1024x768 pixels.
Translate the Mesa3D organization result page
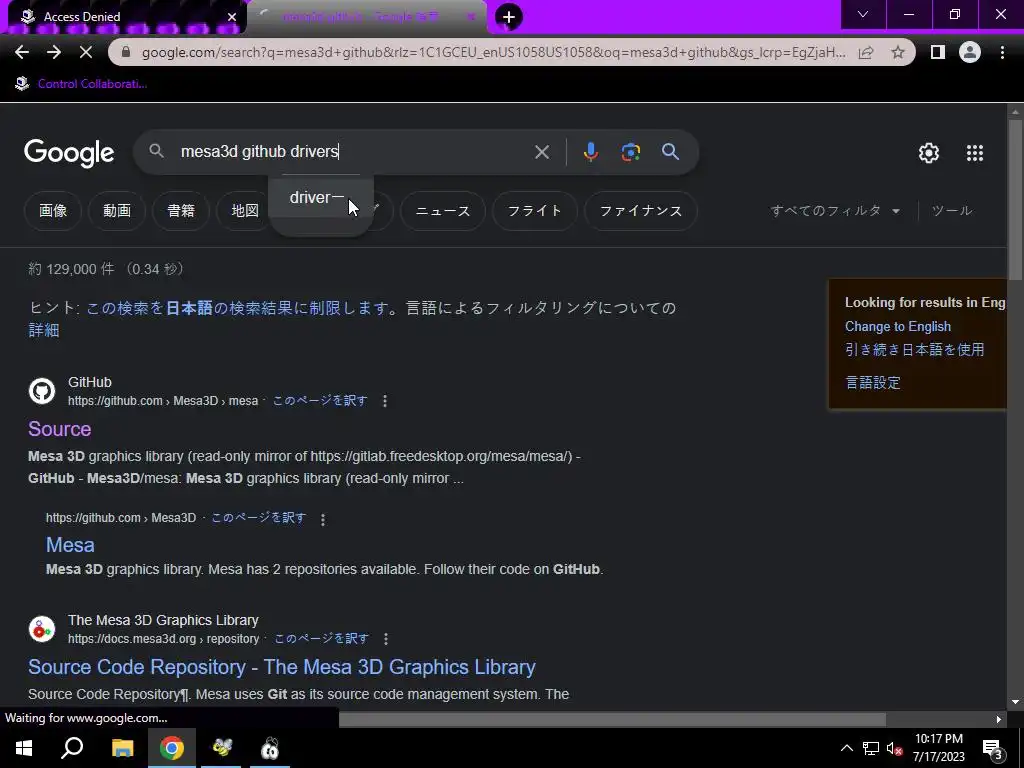258,518
